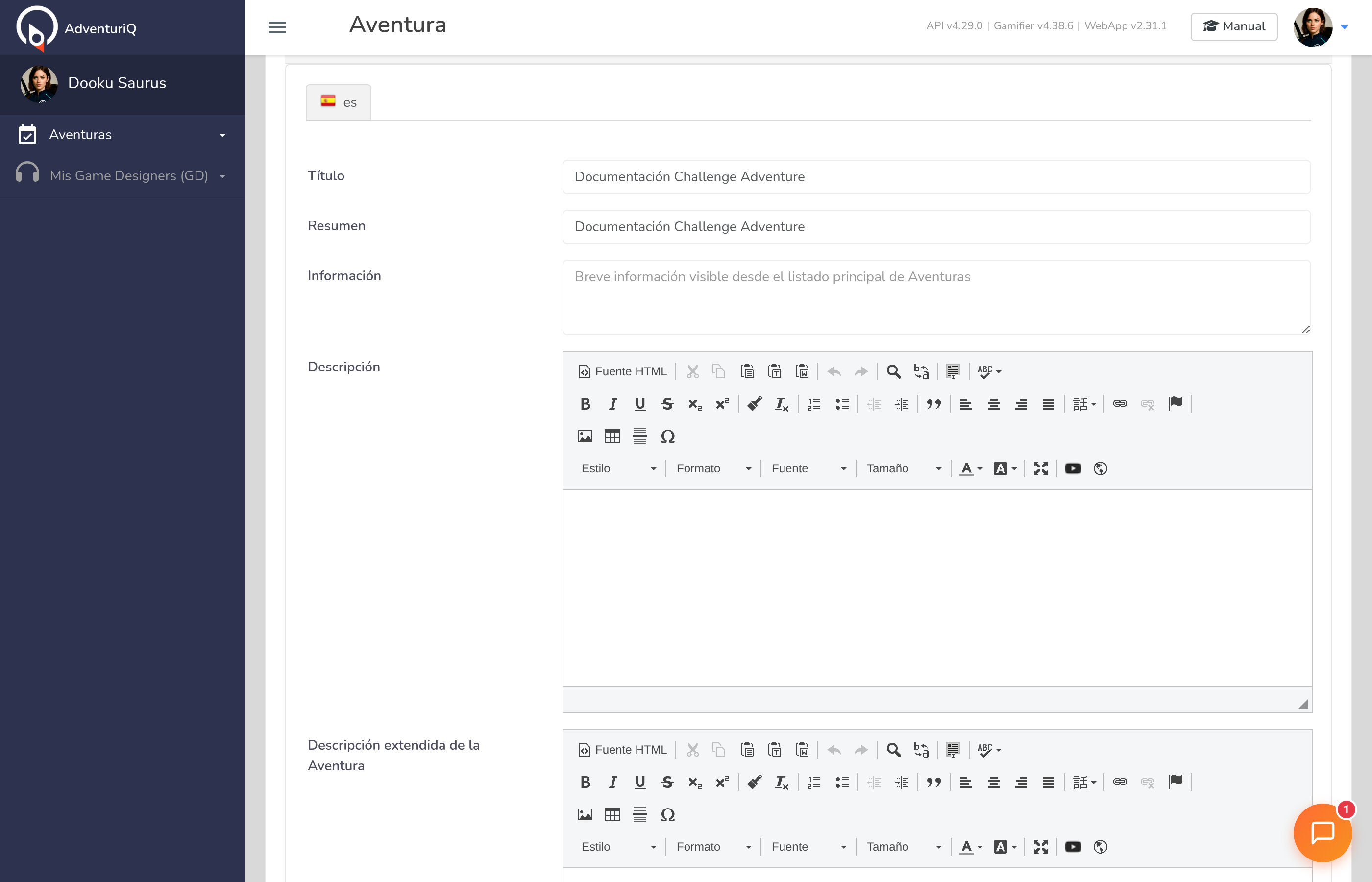This screenshot has width=1372, height=882.
Task: Open the text color picker in the Descripción editor
Action: tap(971, 468)
